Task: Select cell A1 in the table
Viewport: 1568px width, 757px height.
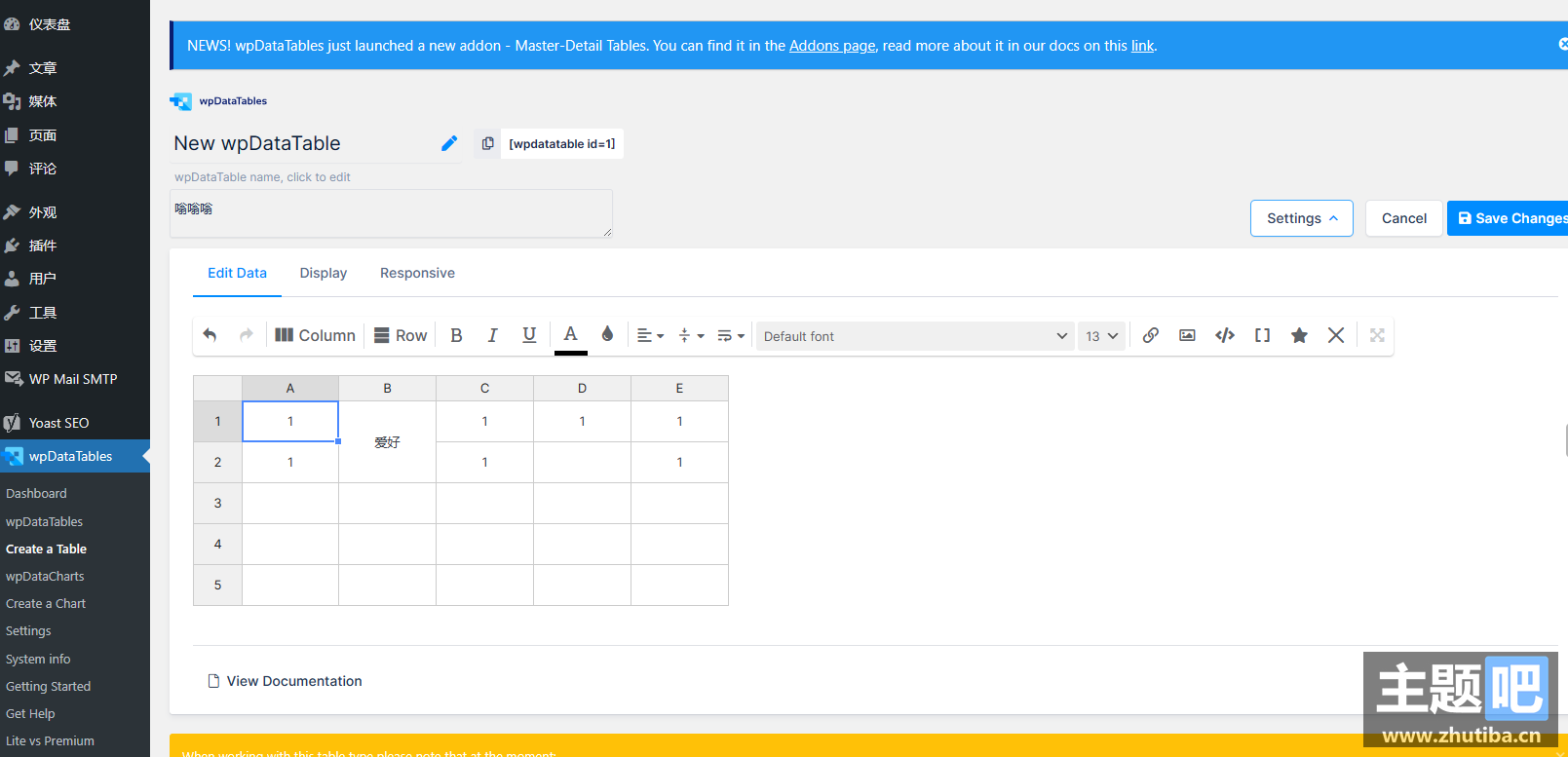Action: (290, 422)
